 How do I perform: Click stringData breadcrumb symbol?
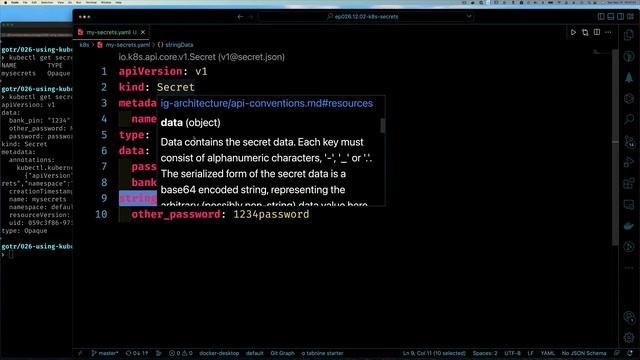click(x=179, y=45)
